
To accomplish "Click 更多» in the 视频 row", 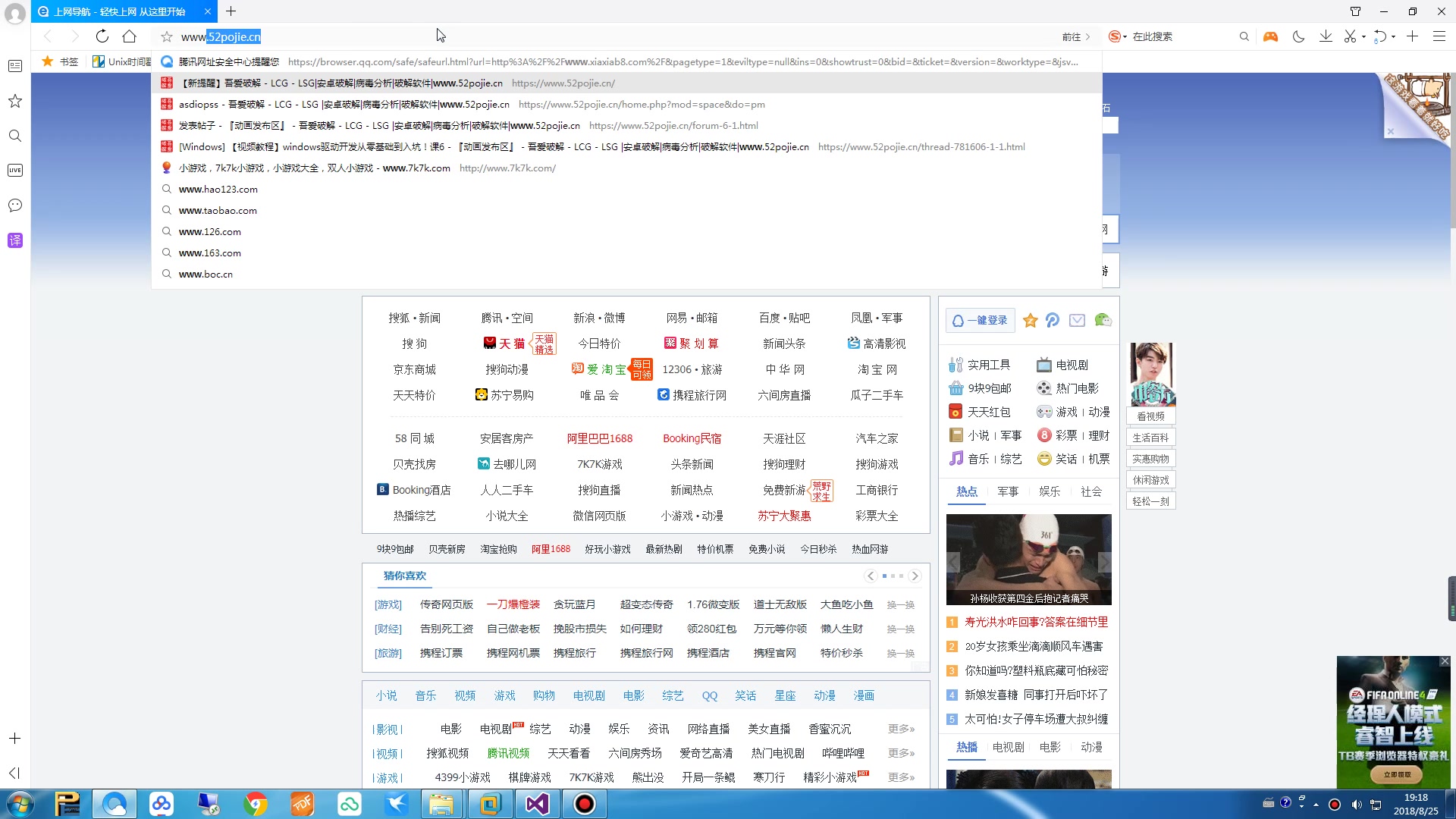I will [x=901, y=753].
